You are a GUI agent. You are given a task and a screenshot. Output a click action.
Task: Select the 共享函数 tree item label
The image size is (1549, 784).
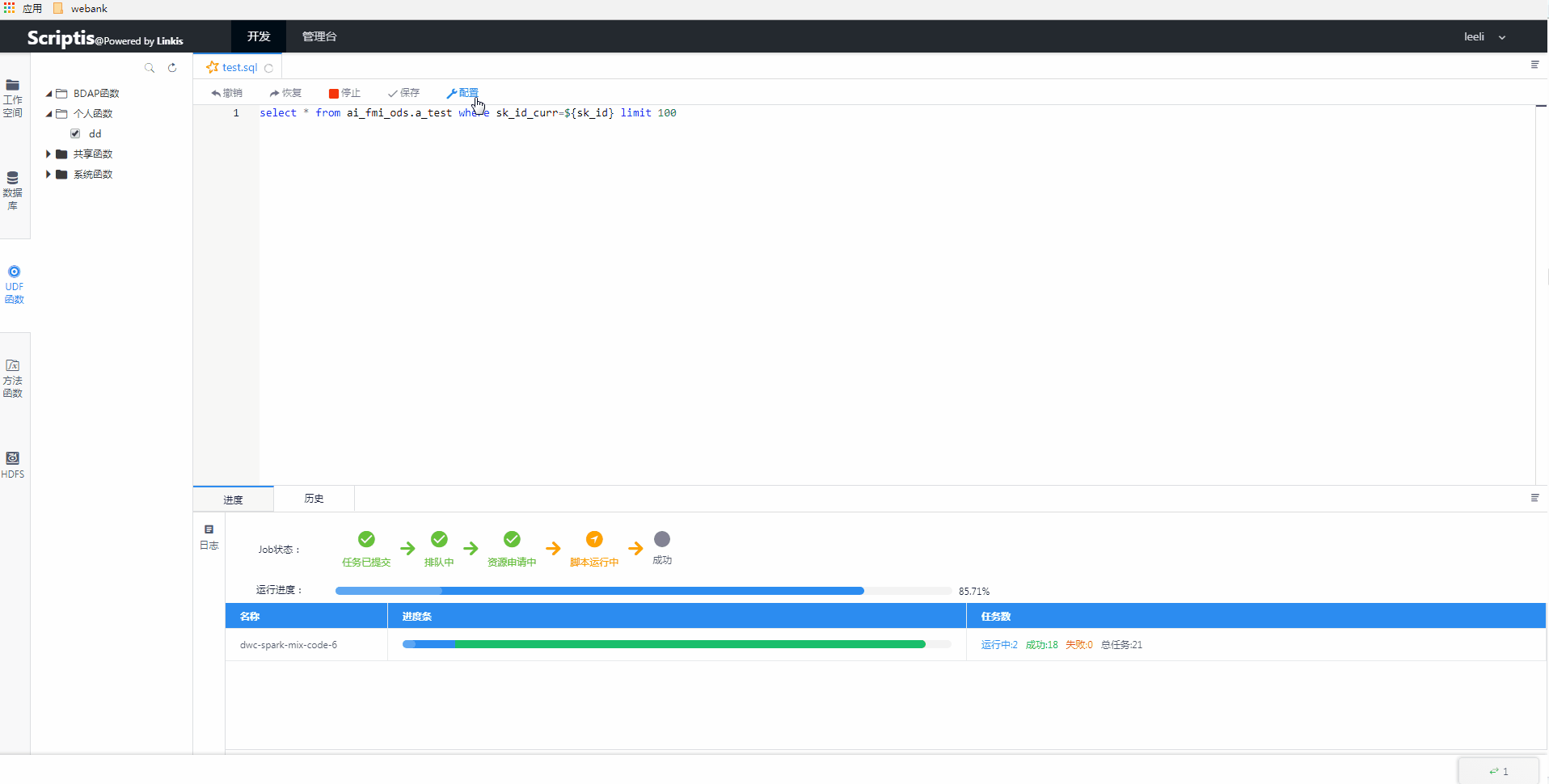(93, 154)
